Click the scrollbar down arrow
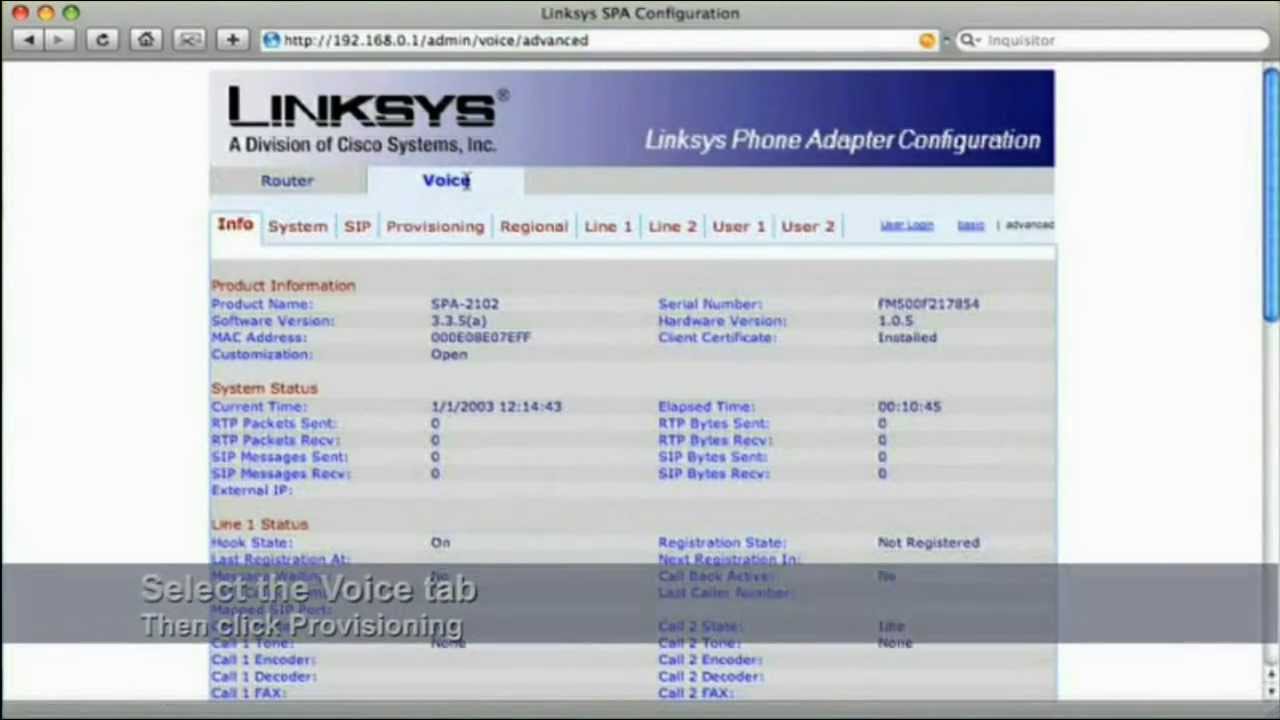Viewport: 1280px width, 720px height. (1271, 692)
